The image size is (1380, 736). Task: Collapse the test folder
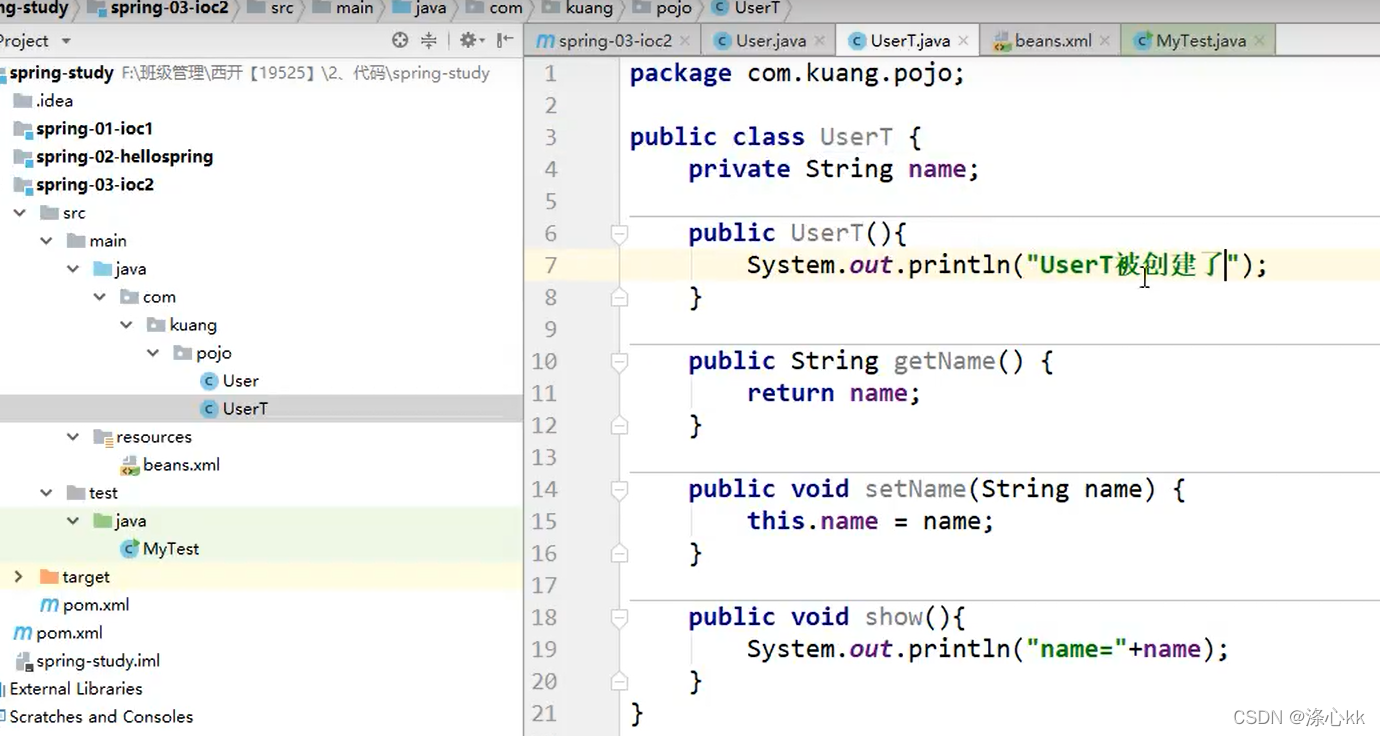coord(47,493)
